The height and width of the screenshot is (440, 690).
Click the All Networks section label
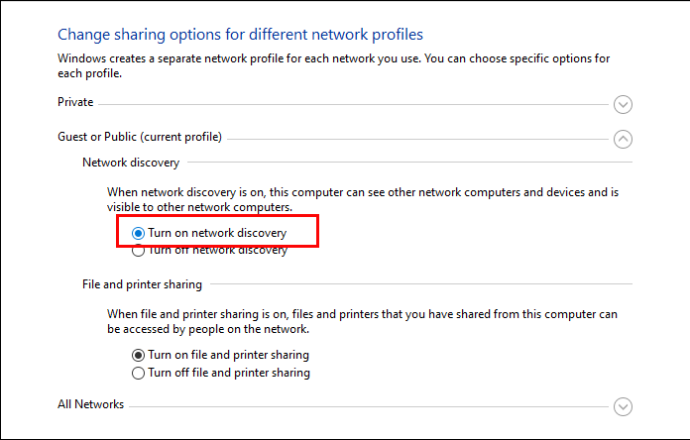click(91, 404)
